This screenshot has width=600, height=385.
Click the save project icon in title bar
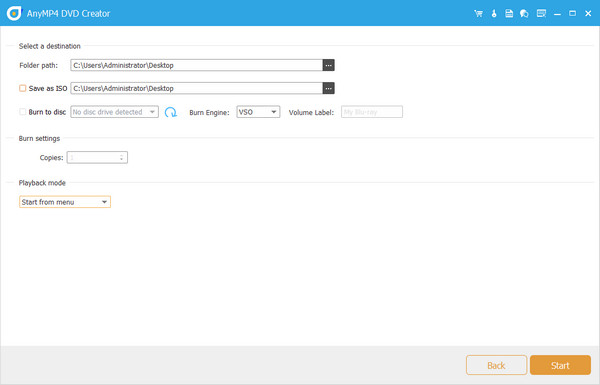click(x=509, y=14)
